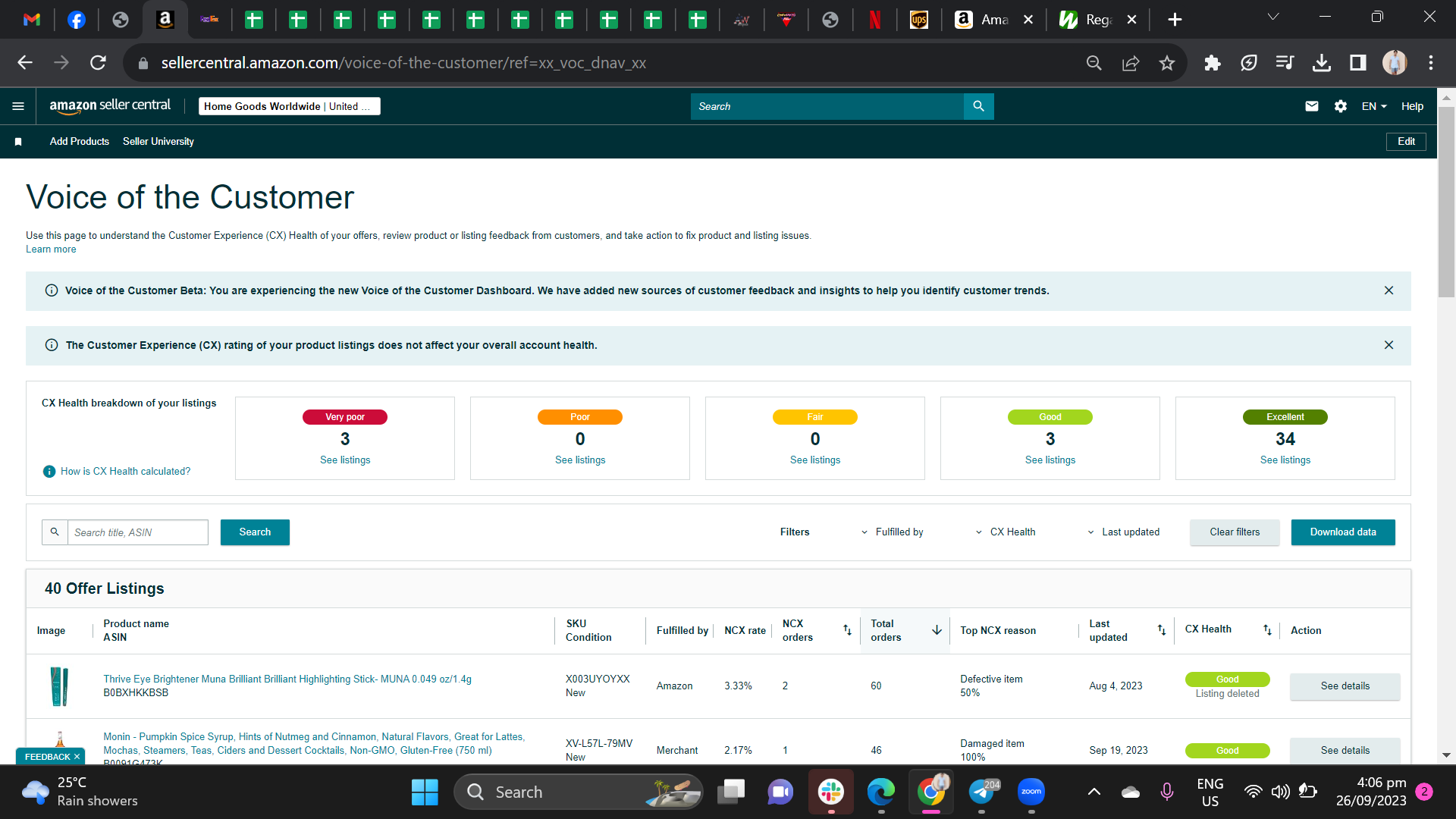
Task: Switch to the UPS browser tab
Action: click(919, 20)
